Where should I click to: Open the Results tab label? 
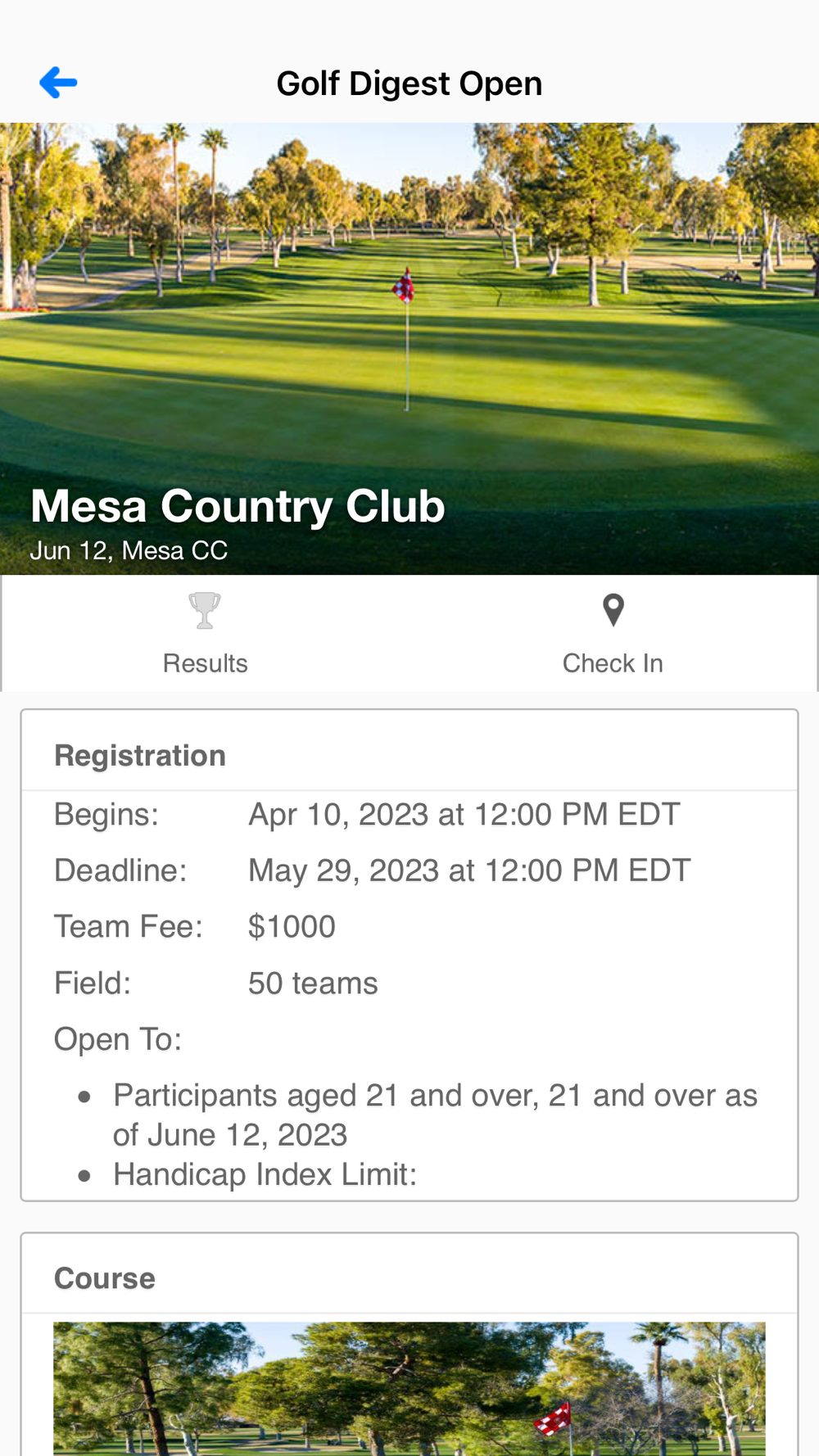point(205,663)
